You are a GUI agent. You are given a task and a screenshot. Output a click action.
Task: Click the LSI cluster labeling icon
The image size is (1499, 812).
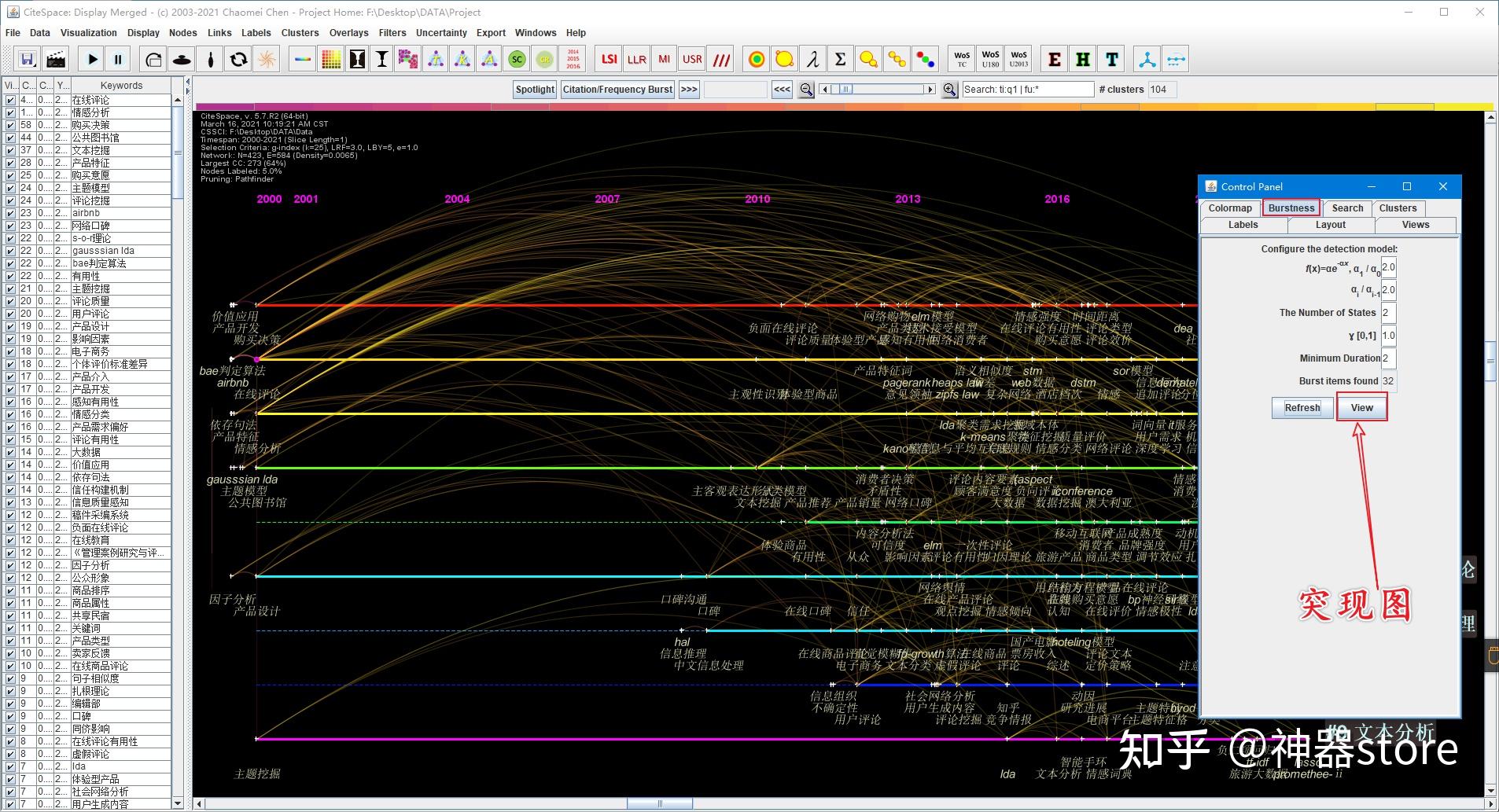pos(609,59)
